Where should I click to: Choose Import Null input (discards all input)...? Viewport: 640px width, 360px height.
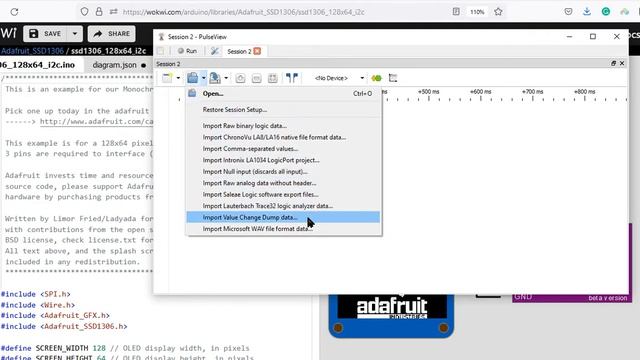(283, 171)
